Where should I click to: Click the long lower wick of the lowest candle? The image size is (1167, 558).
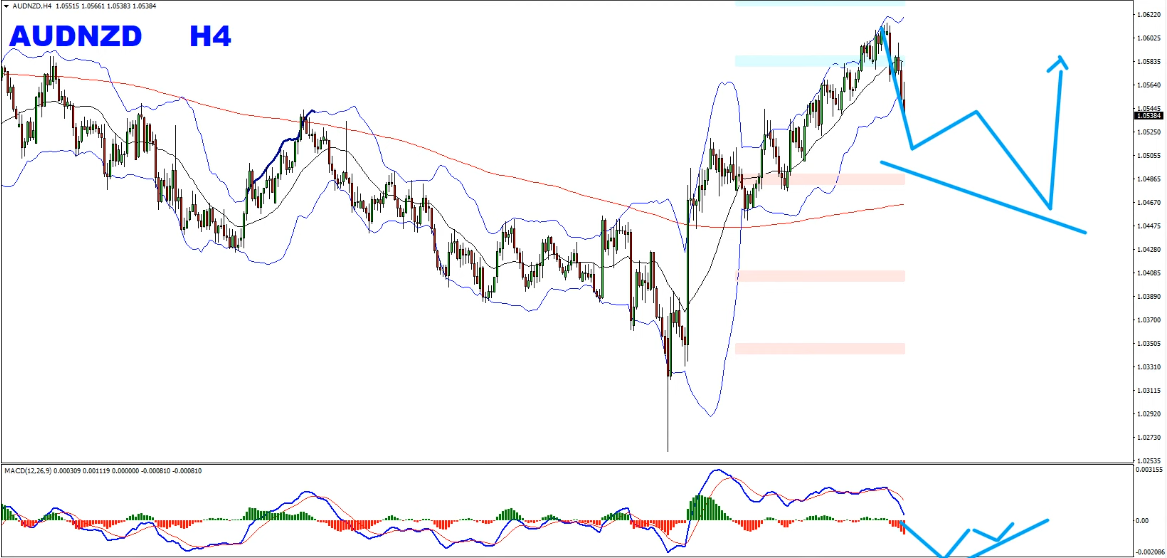pos(667,420)
